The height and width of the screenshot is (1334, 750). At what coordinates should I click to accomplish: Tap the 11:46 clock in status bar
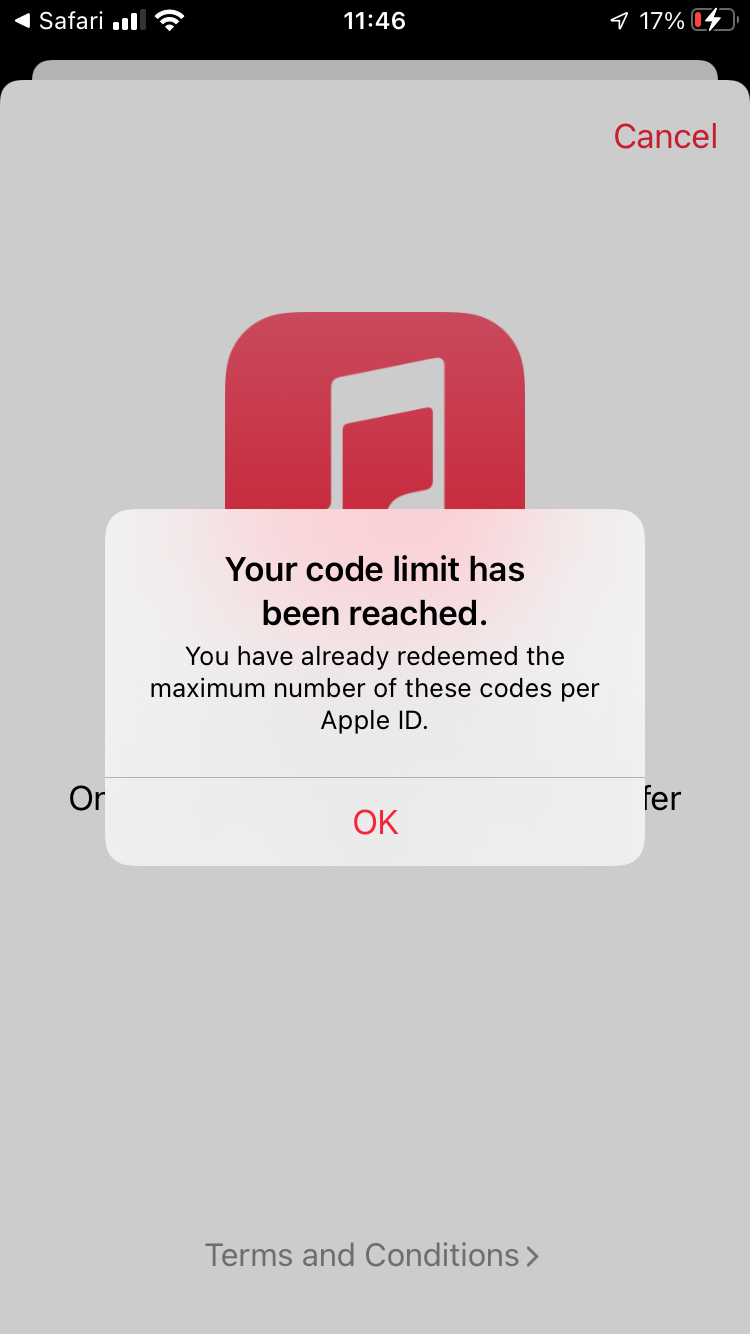[374, 21]
